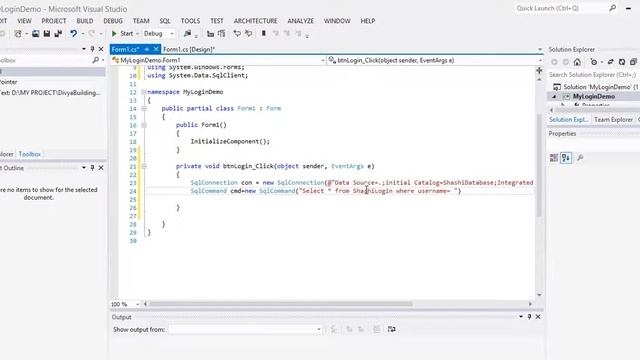Toggle a bookmark on the current line
The height and width of the screenshot is (360, 640).
point(264,33)
